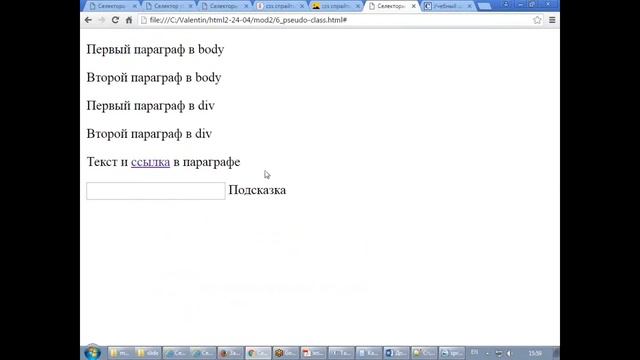Screen dimensions: 640x360
Task: Click the EN language indicator in tray
Action: pyautogui.click(x=474, y=353)
